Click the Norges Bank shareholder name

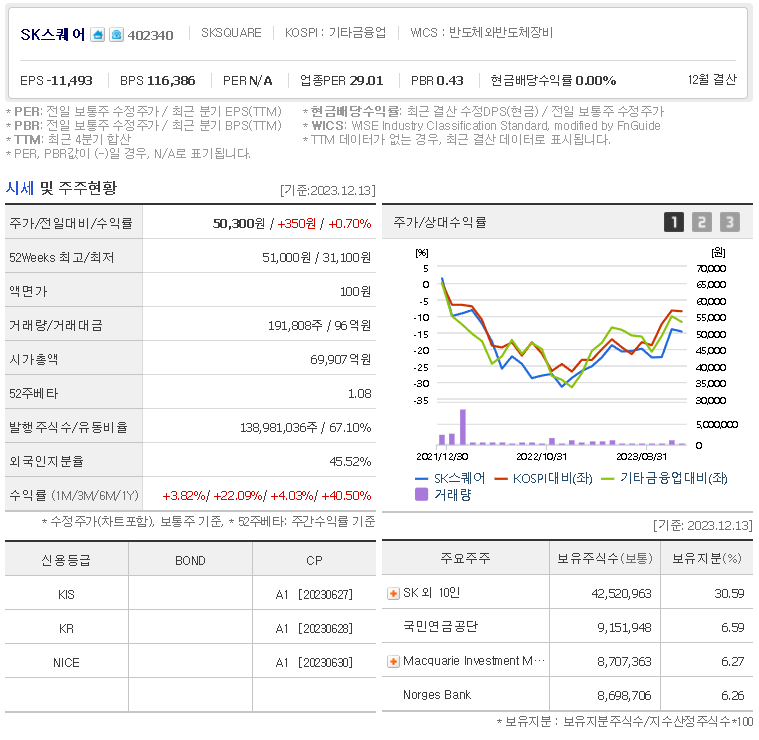tap(437, 695)
